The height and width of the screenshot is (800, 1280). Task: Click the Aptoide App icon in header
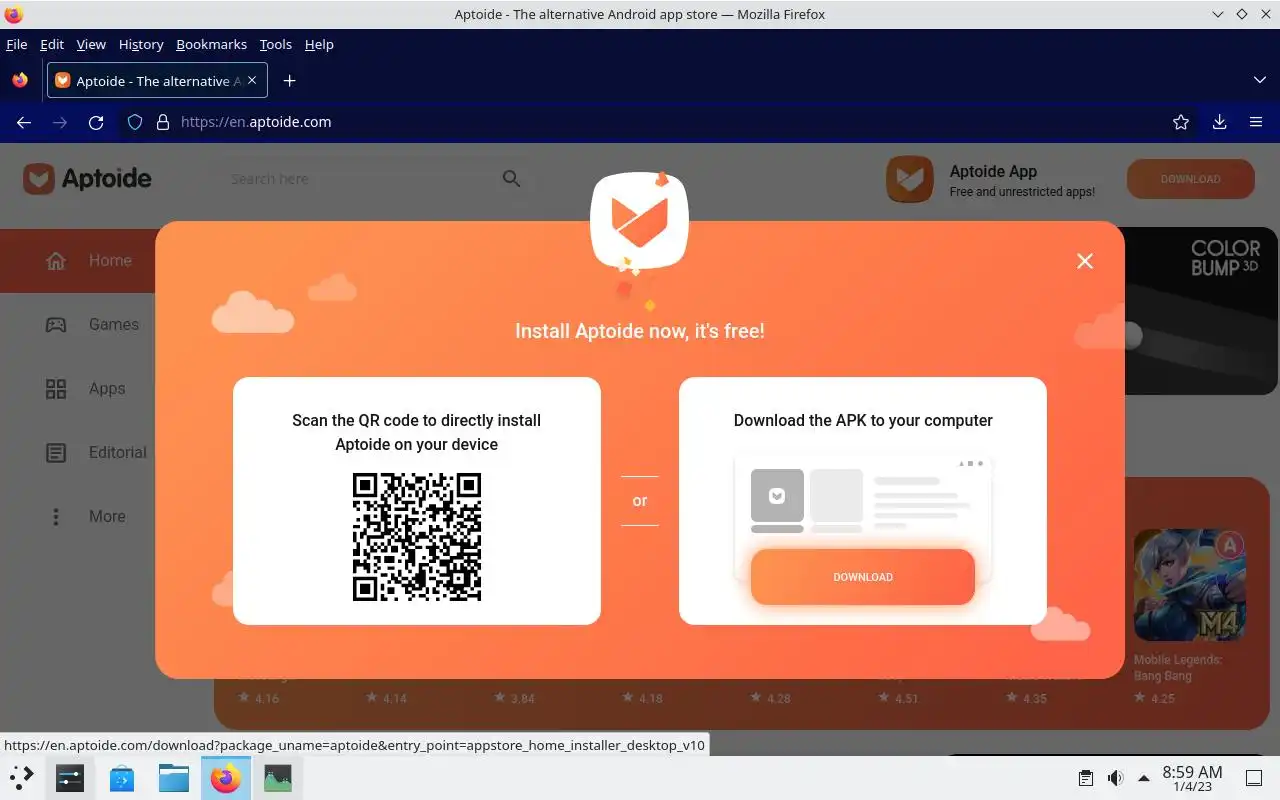coord(909,179)
